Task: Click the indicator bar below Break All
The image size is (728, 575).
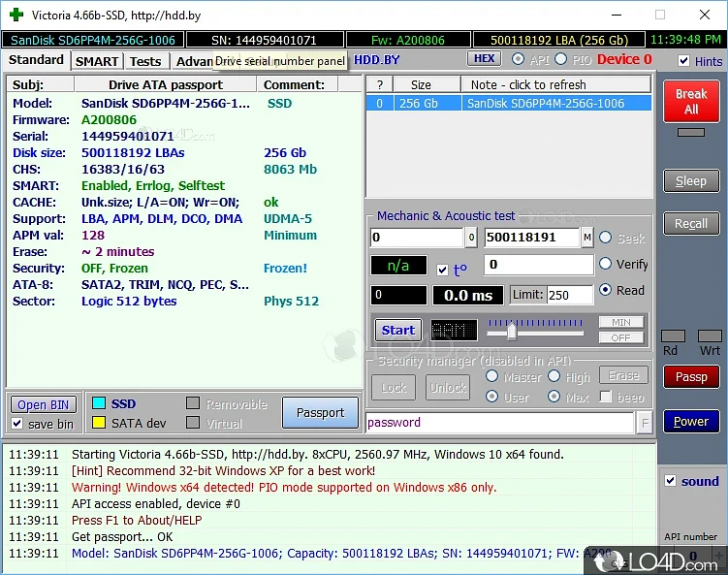Action: coord(691,133)
